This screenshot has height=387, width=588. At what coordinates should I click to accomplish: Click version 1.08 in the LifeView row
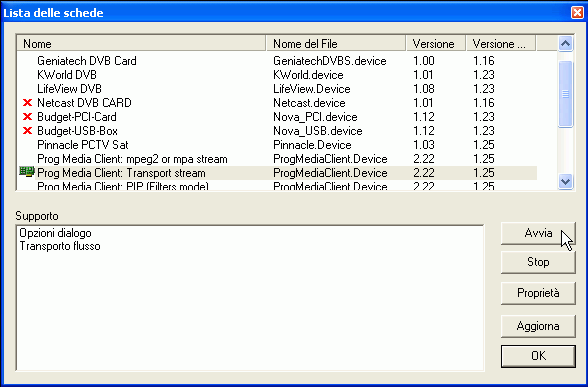point(424,89)
